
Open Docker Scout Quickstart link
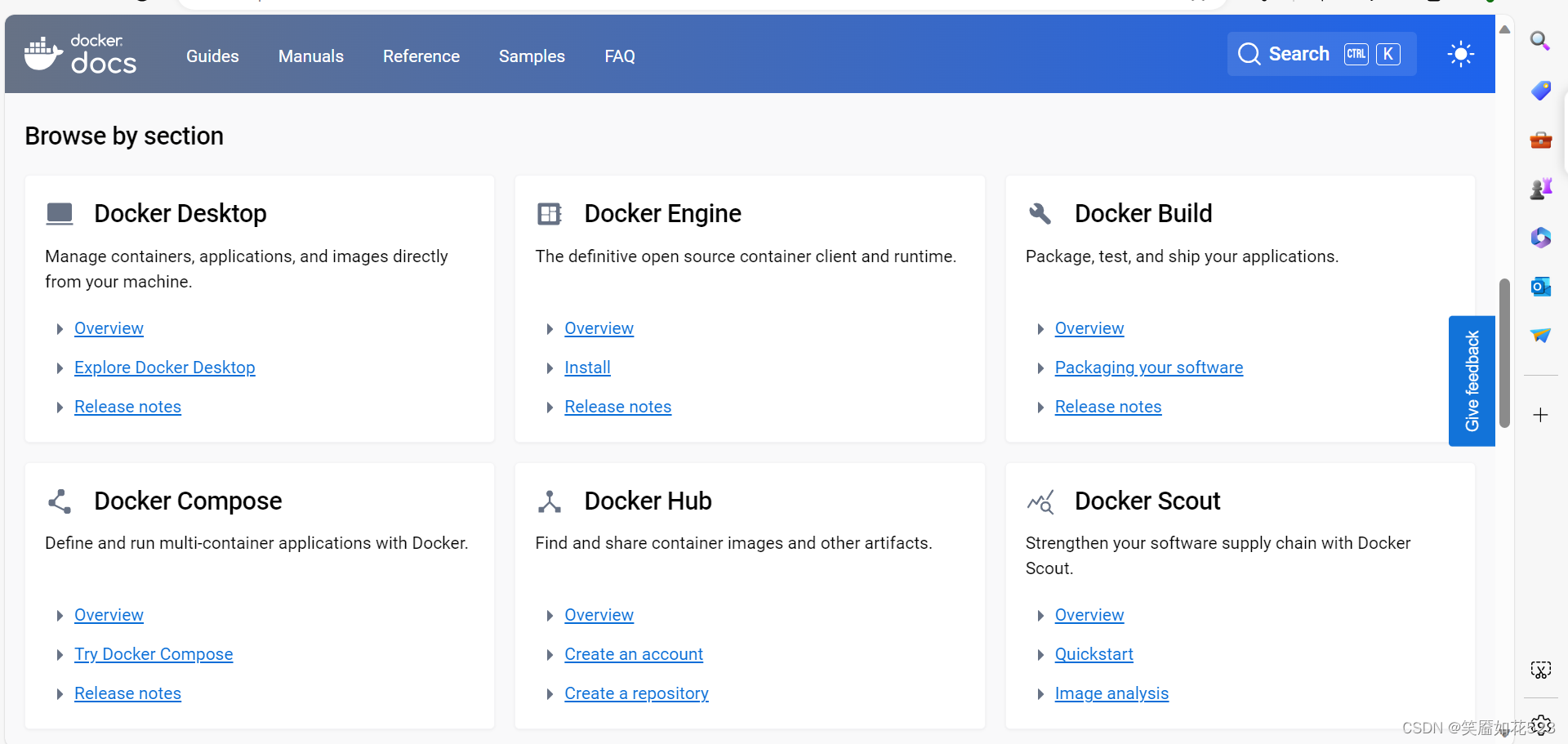tap(1094, 654)
